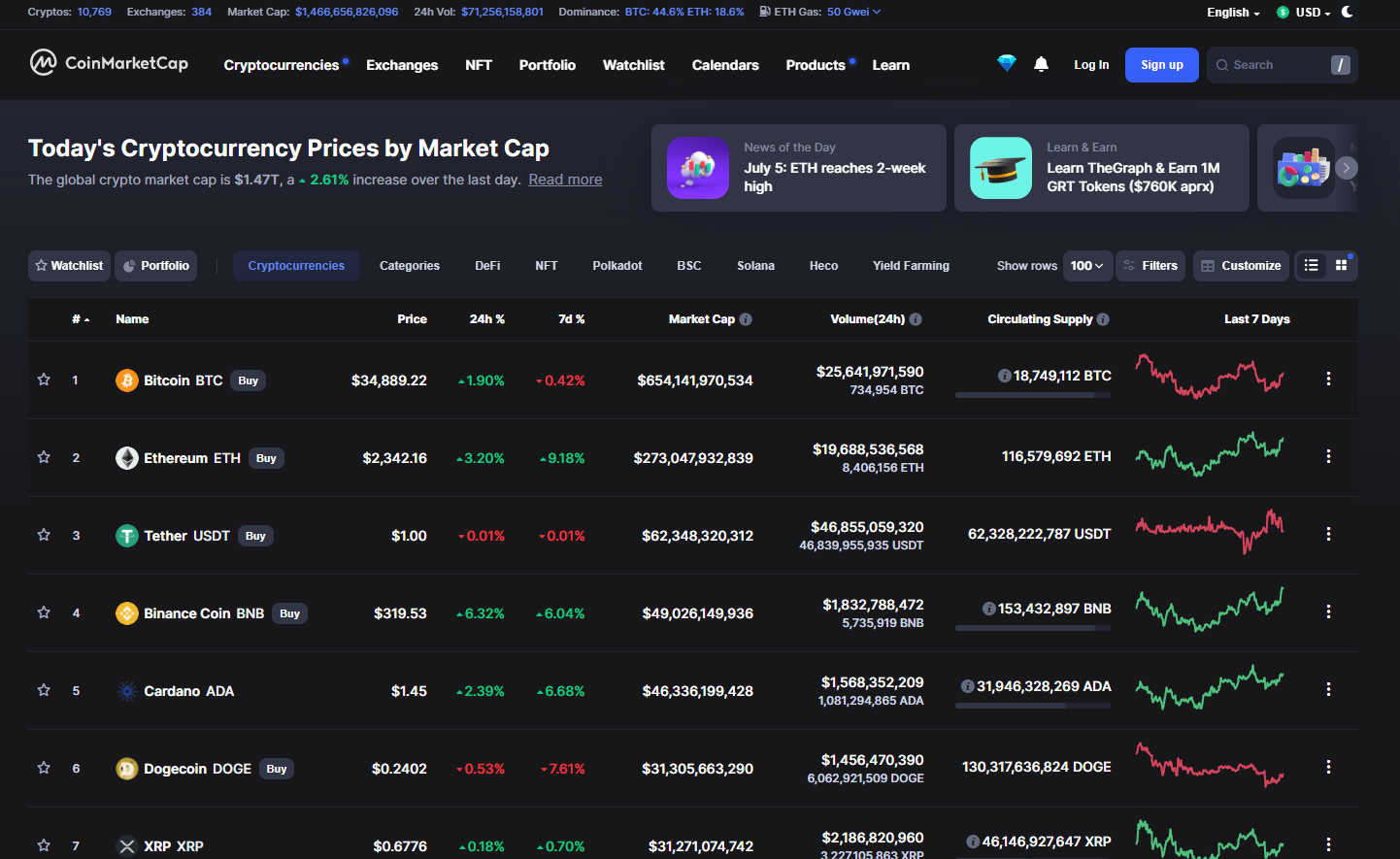Open the Calendars nav item
The width and height of the screenshot is (1400, 859).
pyautogui.click(x=725, y=65)
